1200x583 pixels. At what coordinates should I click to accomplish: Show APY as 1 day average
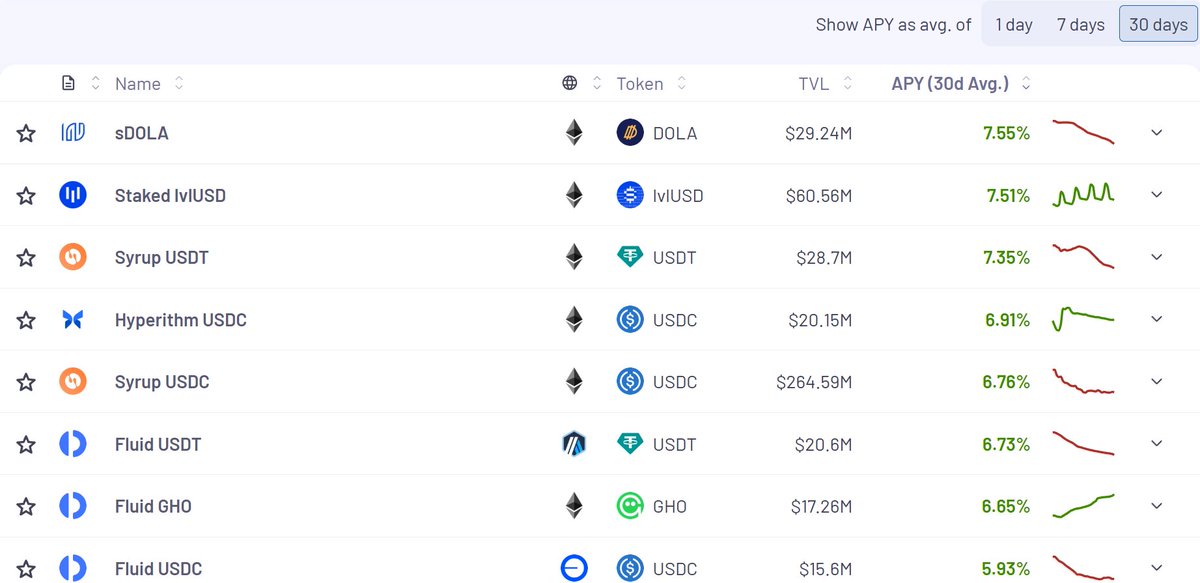click(1014, 24)
